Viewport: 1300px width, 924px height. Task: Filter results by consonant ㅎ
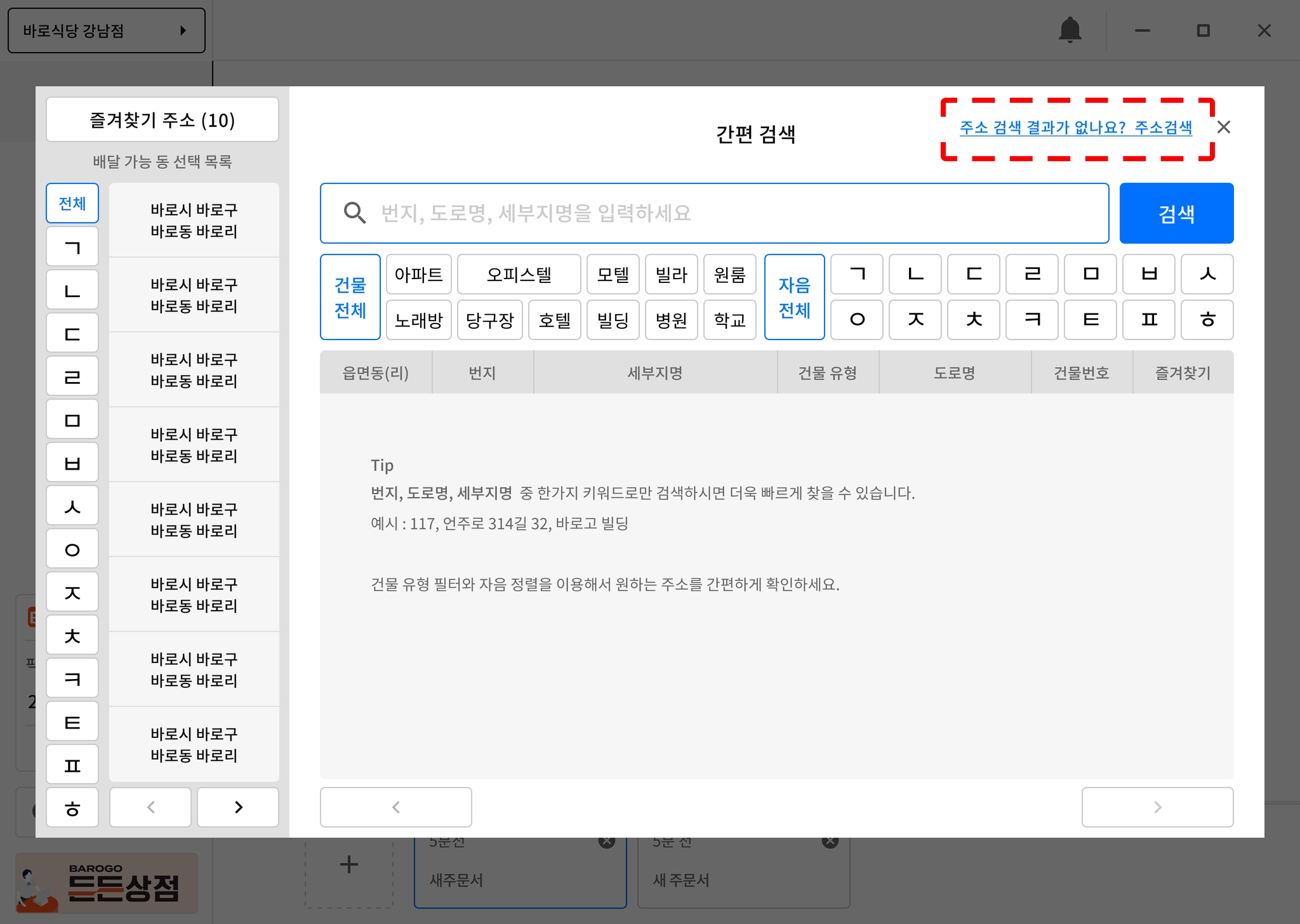(1207, 320)
